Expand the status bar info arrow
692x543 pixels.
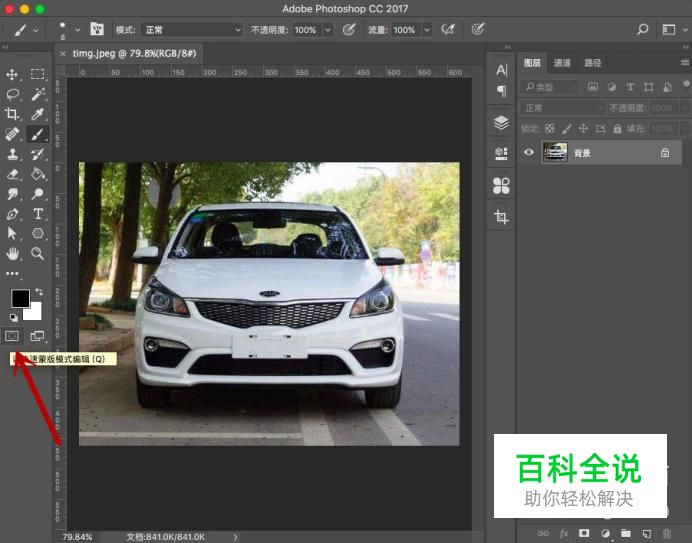pyautogui.click(x=235, y=537)
